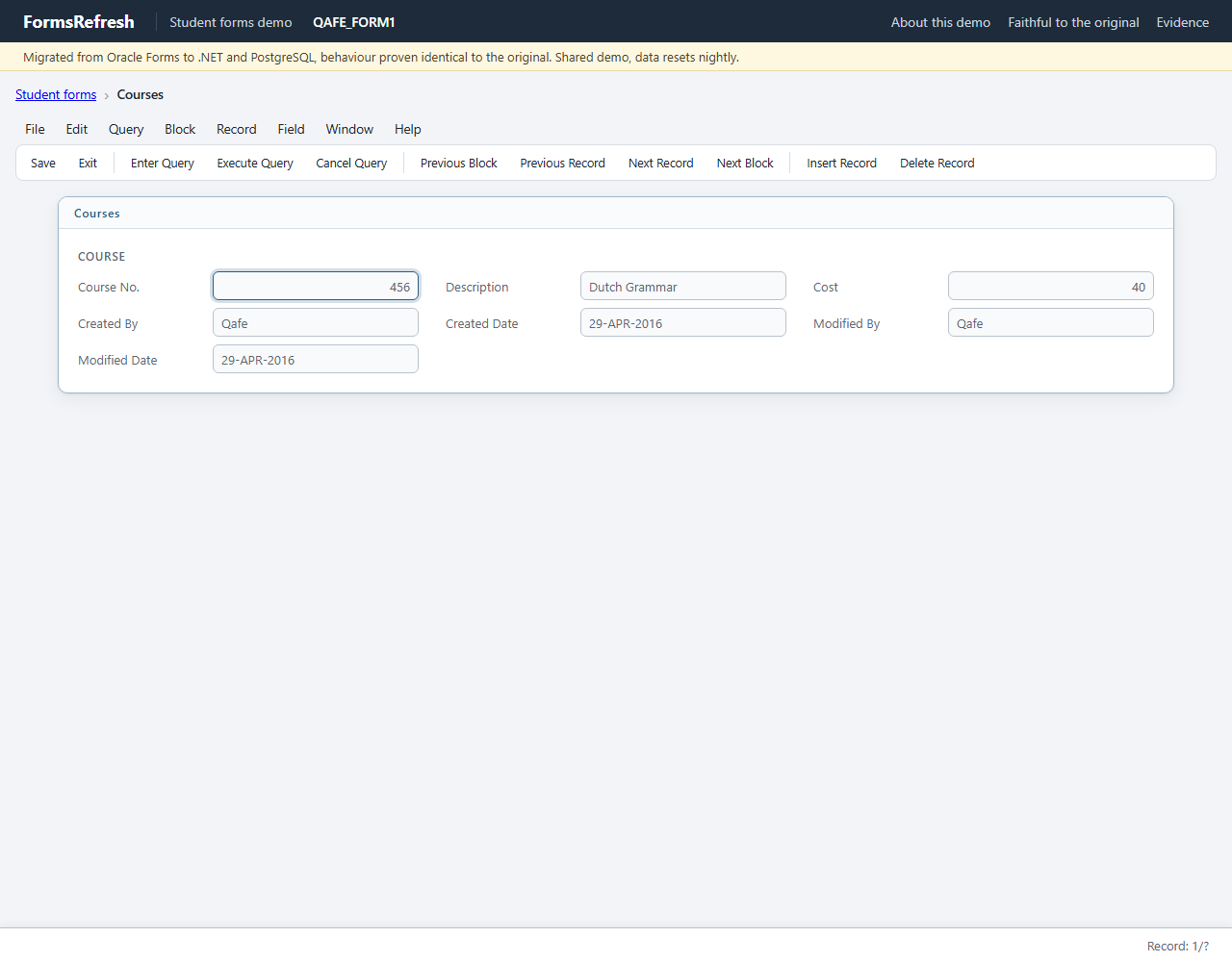Viewport: 1232px width, 962px height.
Task: Click the QAFE_FORM1 form name in header
Action: point(354,22)
